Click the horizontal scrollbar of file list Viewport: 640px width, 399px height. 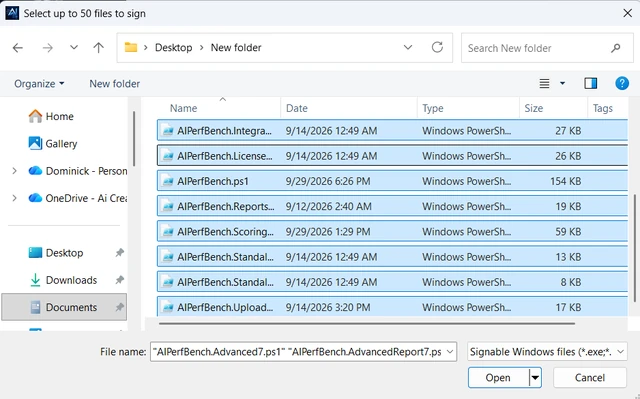[x=367, y=324]
